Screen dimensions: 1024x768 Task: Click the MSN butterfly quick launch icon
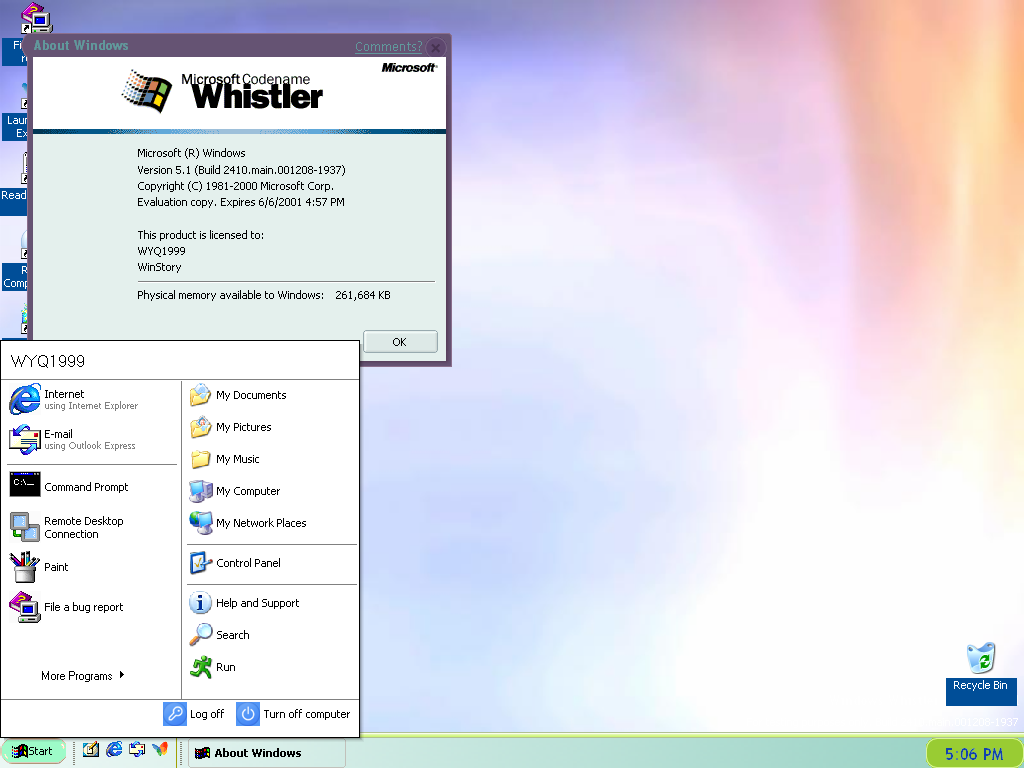click(x=160, y=750)
